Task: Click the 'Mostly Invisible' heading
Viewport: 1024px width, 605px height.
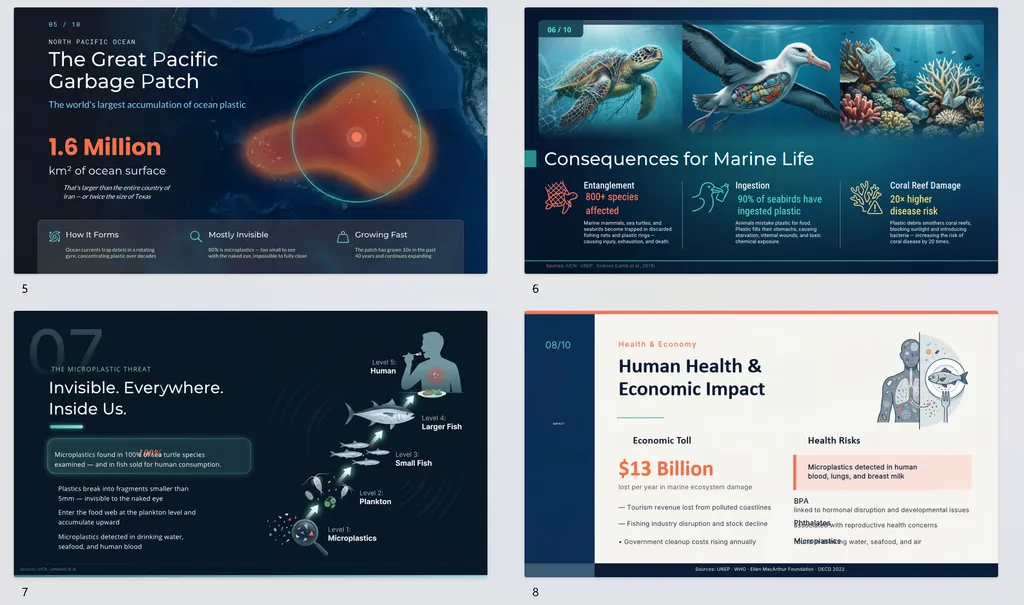Action: pos(238,235)
